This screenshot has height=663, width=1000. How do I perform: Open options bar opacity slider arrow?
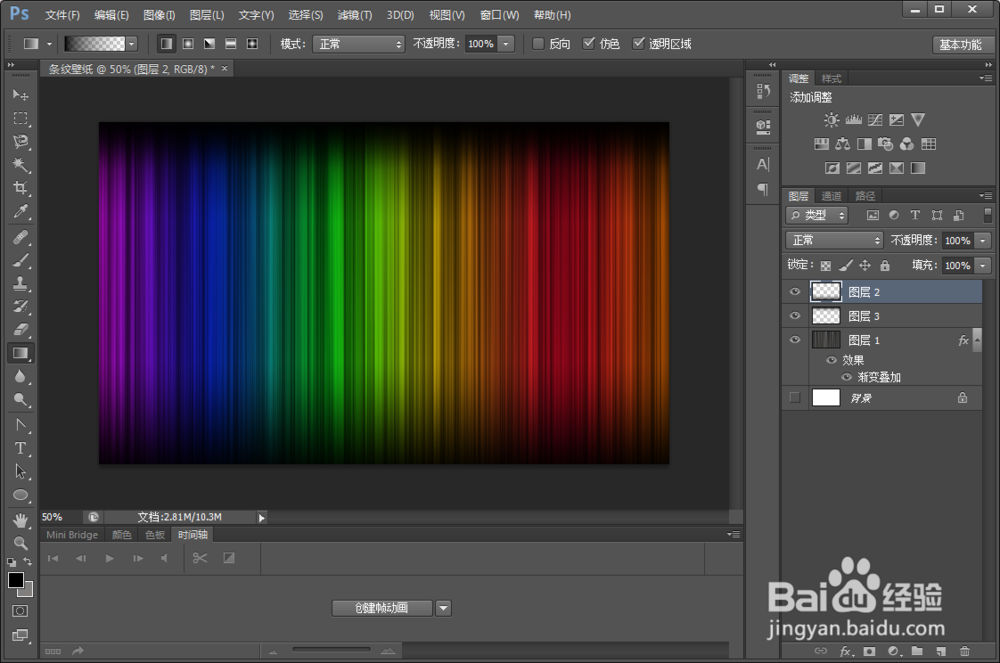click(506, 43)
